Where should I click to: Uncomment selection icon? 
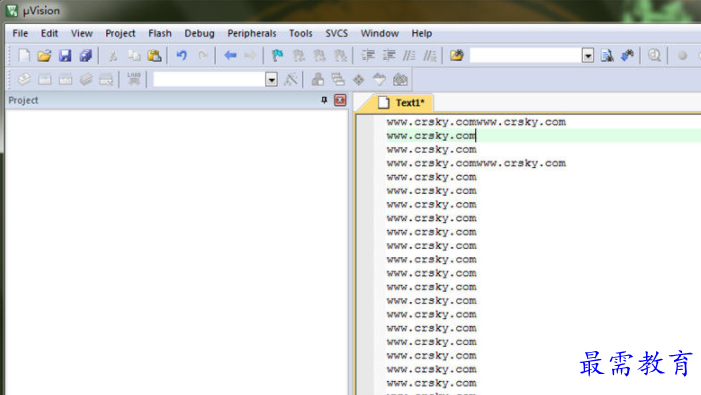[430, 55]
